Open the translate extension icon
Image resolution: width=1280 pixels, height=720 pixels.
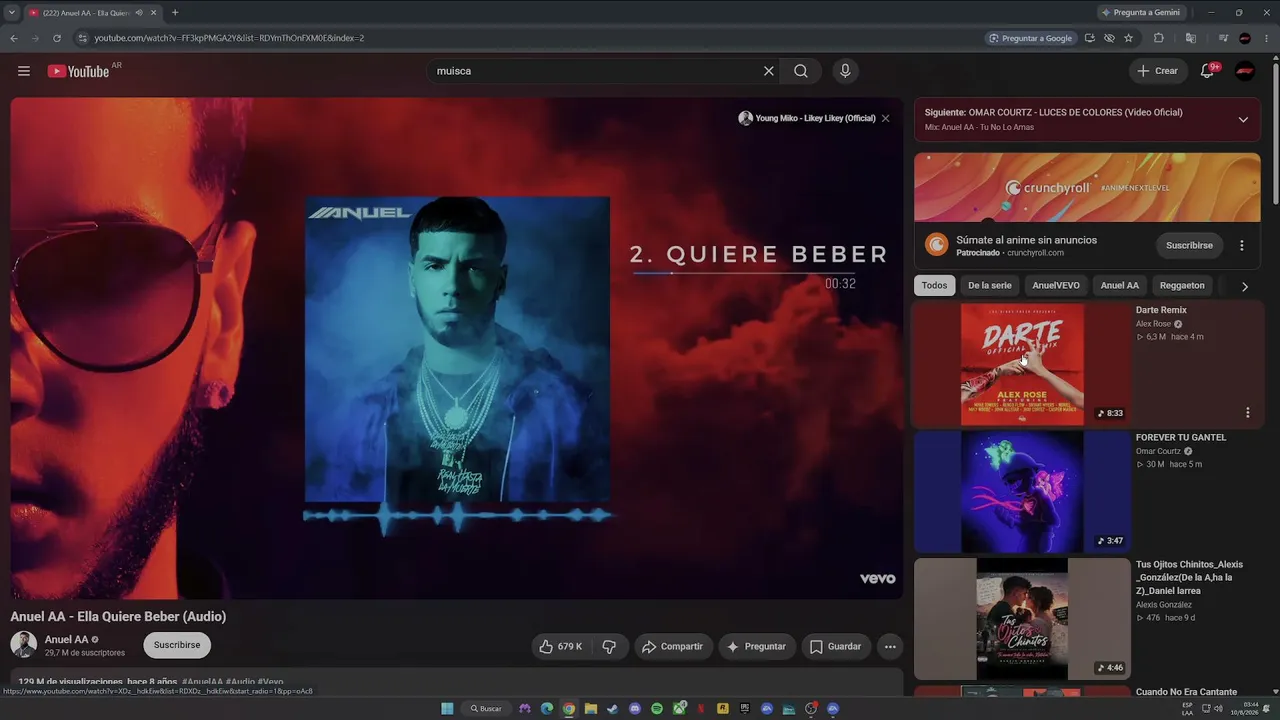point(1191,38)
